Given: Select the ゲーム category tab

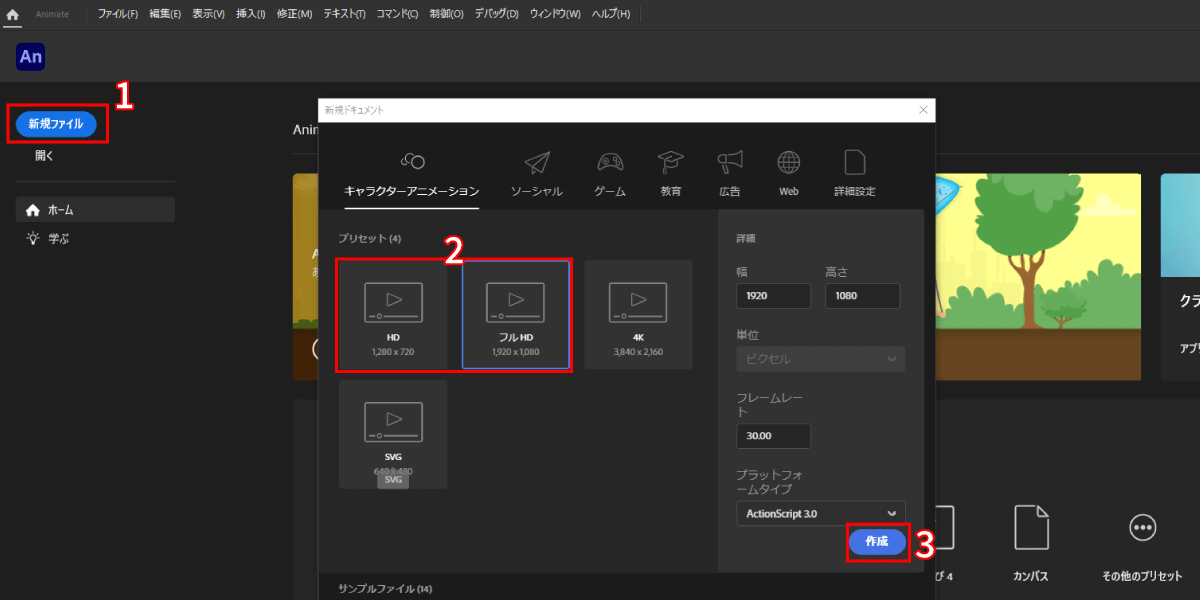Looking at the screenshot, I should [611, 175].
